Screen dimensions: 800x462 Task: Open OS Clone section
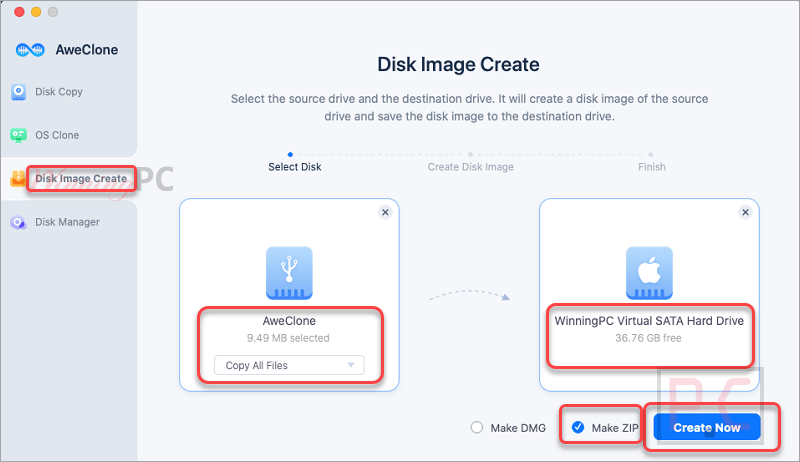pyautogui.click(x=57, y=135)
